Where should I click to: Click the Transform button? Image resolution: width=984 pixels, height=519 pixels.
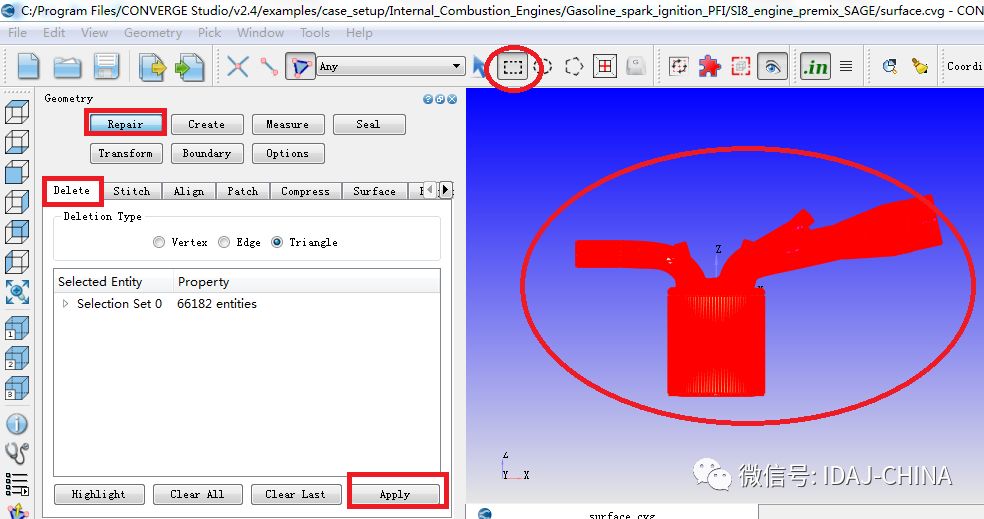click(x=126, y=153)
